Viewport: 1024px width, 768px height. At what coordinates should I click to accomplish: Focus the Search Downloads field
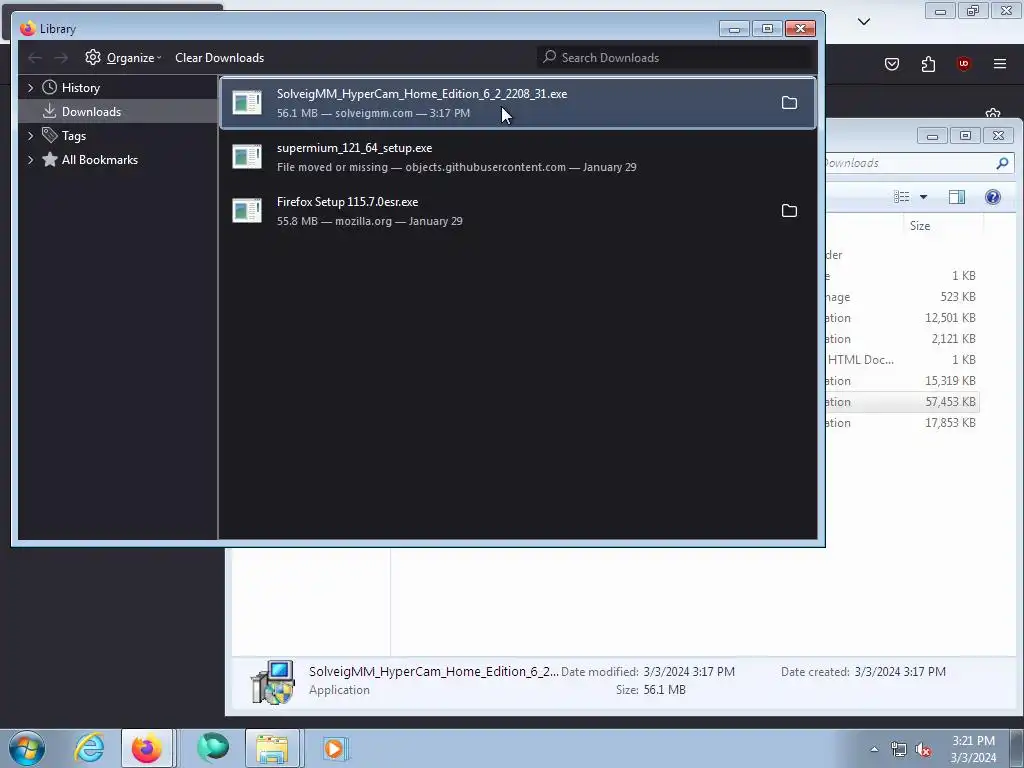coord(675,57)
